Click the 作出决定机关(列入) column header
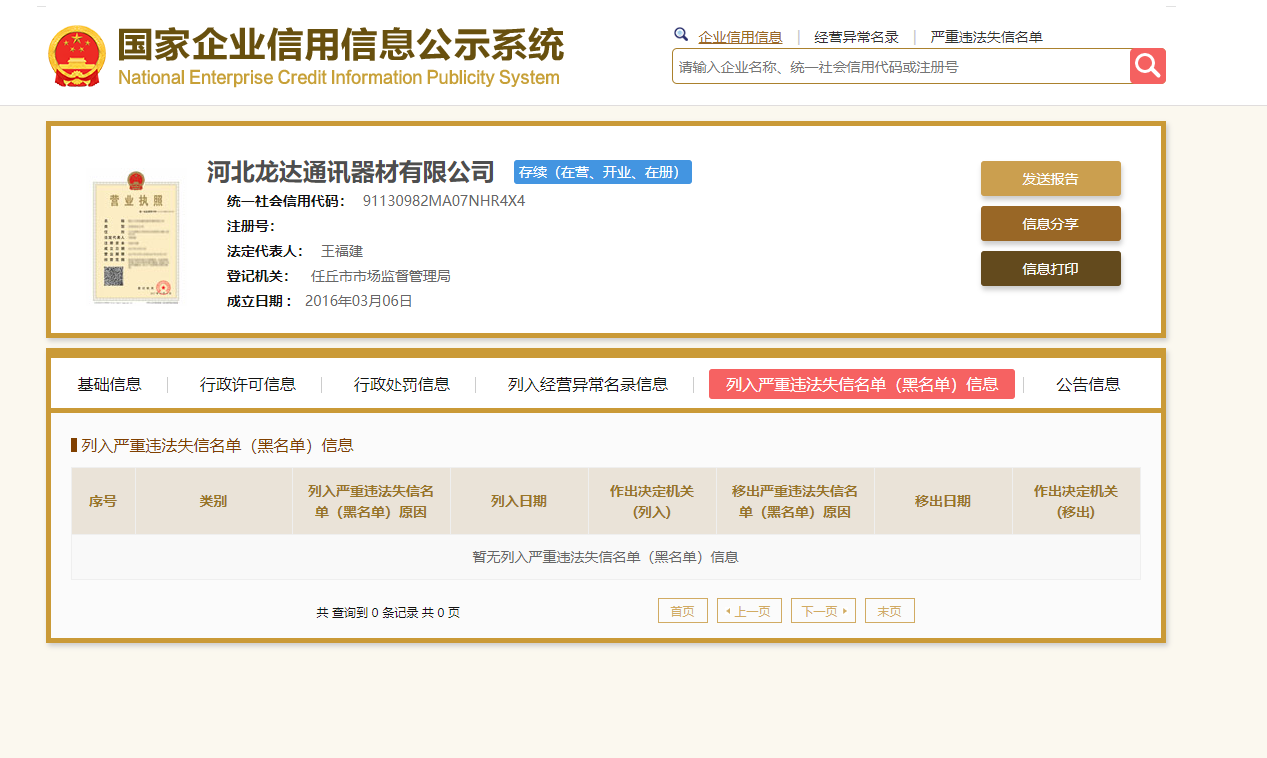Screen dimensions: 1267x758 click(x=652, y=501)
